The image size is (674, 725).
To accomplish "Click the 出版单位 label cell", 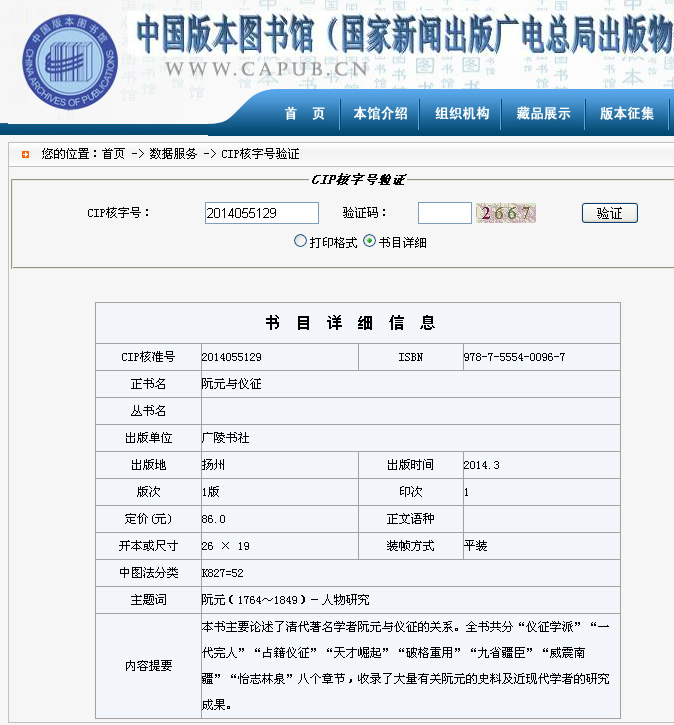I will (x=148, y=438).
